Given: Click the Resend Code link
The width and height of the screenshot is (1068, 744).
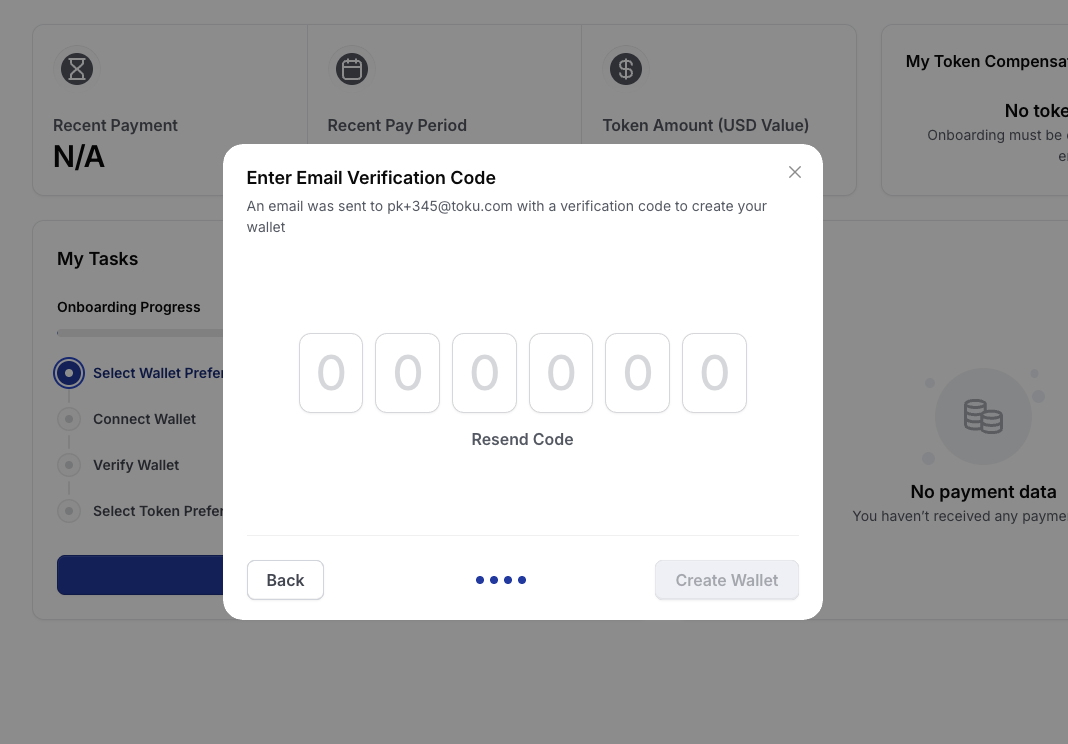Looking at the screenshot, I should (x=522, y=439).
